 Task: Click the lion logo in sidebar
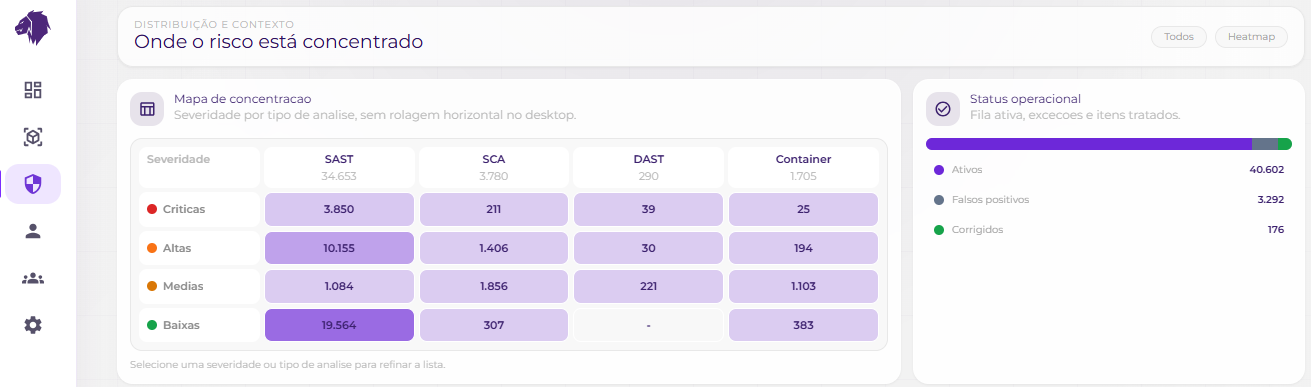click(x=33, y=27)
